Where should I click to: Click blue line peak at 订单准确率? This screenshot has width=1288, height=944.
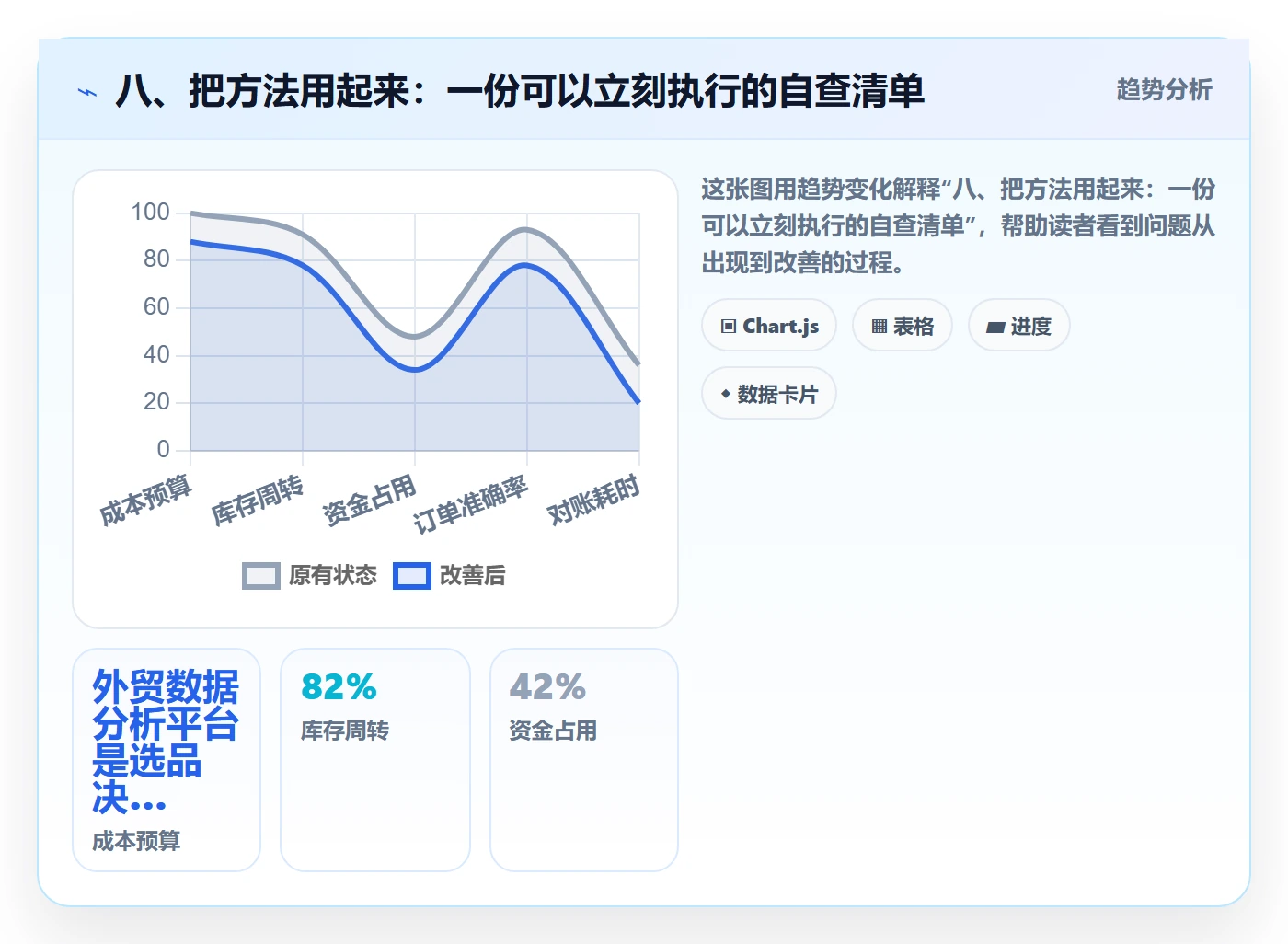pyautogui.click(x=525, y=265)
